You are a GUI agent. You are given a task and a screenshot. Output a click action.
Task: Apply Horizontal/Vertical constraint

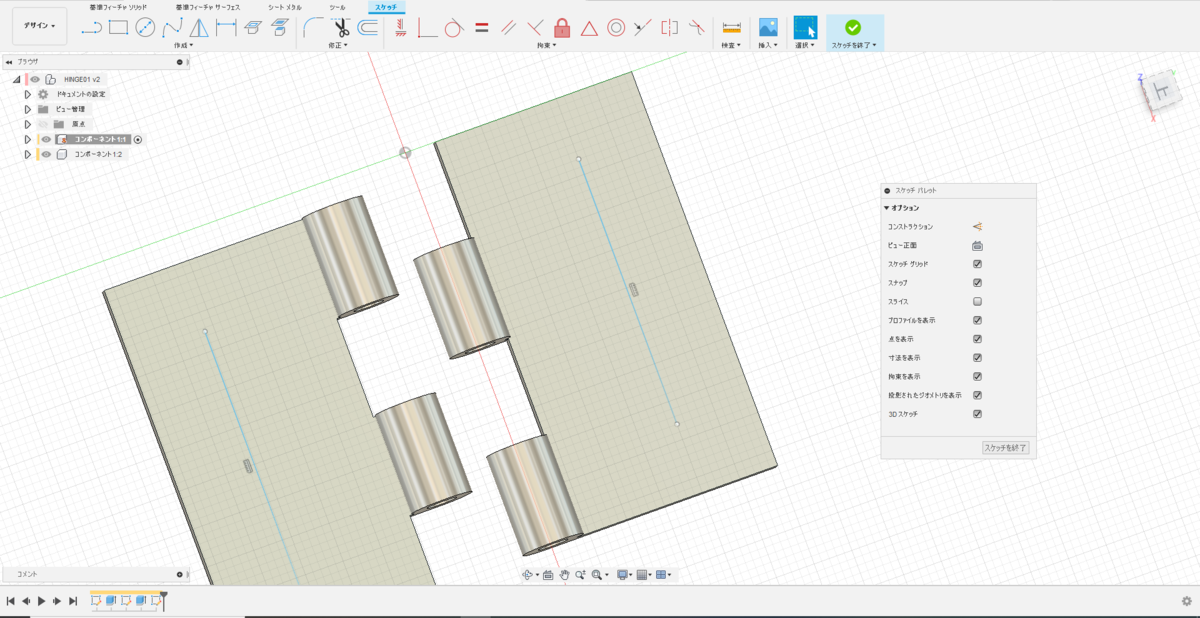tap(401, 27)
